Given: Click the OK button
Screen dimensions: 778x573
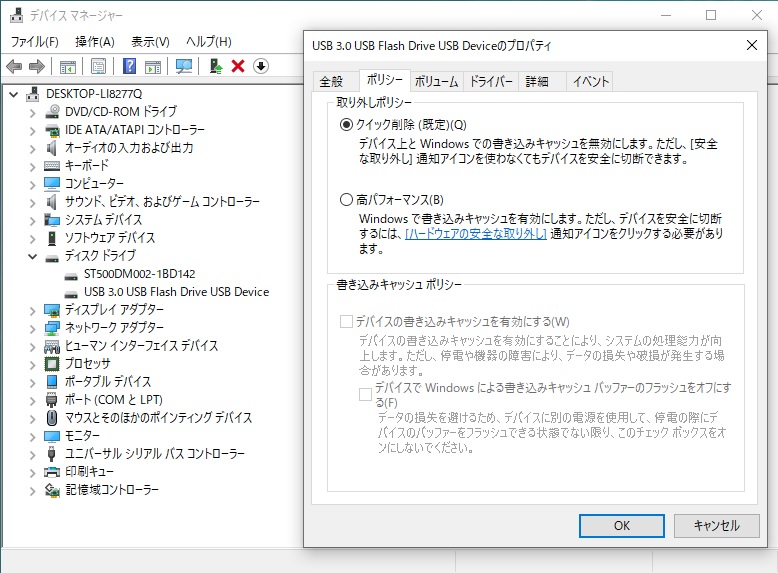Looking at the screenshot, I should pyautogui.click(x=622, y=525).
